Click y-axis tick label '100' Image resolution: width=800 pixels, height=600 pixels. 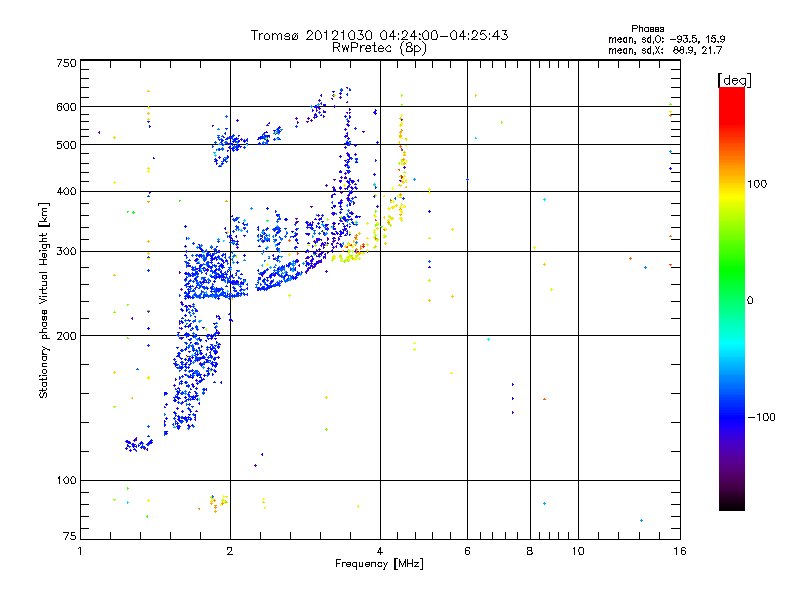[x=67, y=480]
